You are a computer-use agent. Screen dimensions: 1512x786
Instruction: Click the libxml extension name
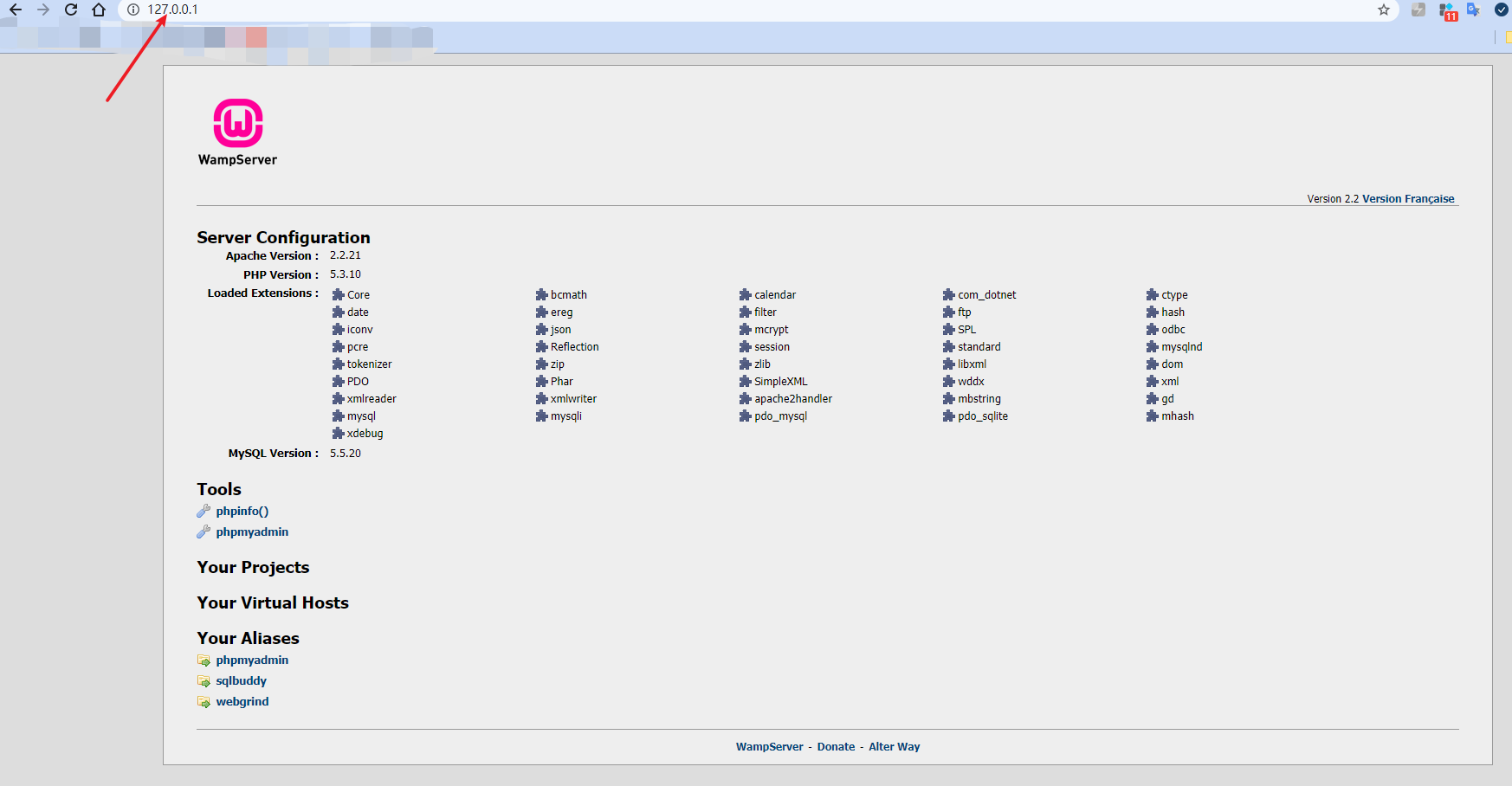point(972,364)
